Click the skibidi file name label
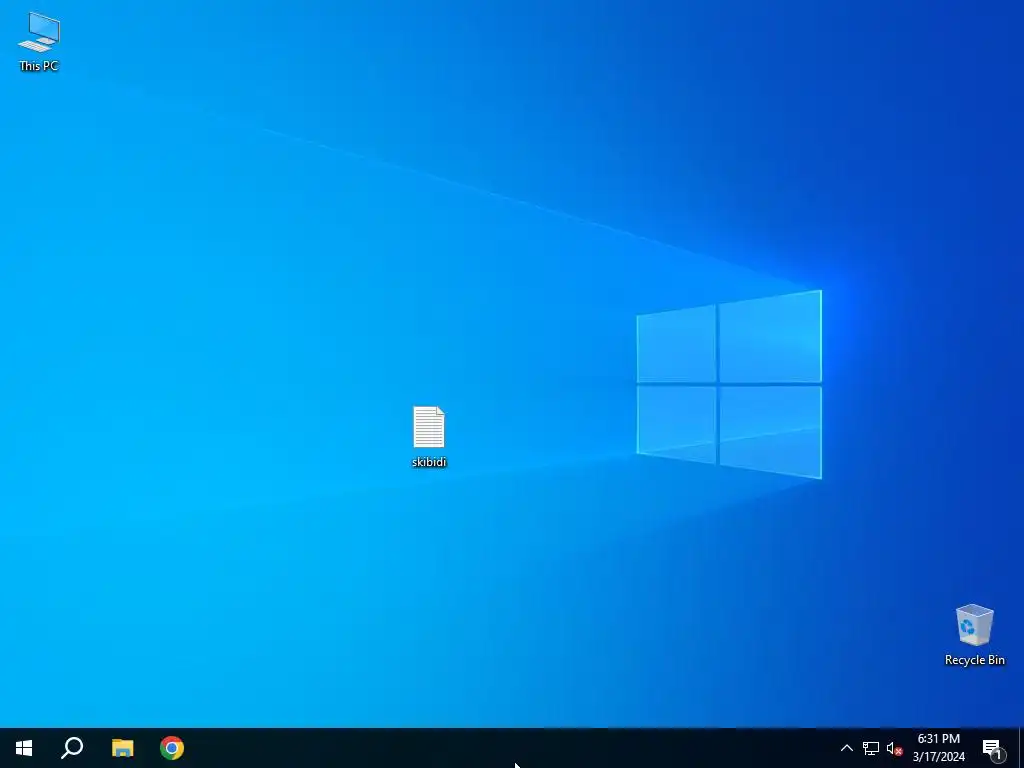1024x768 pixels. click(x=429, y=462)
